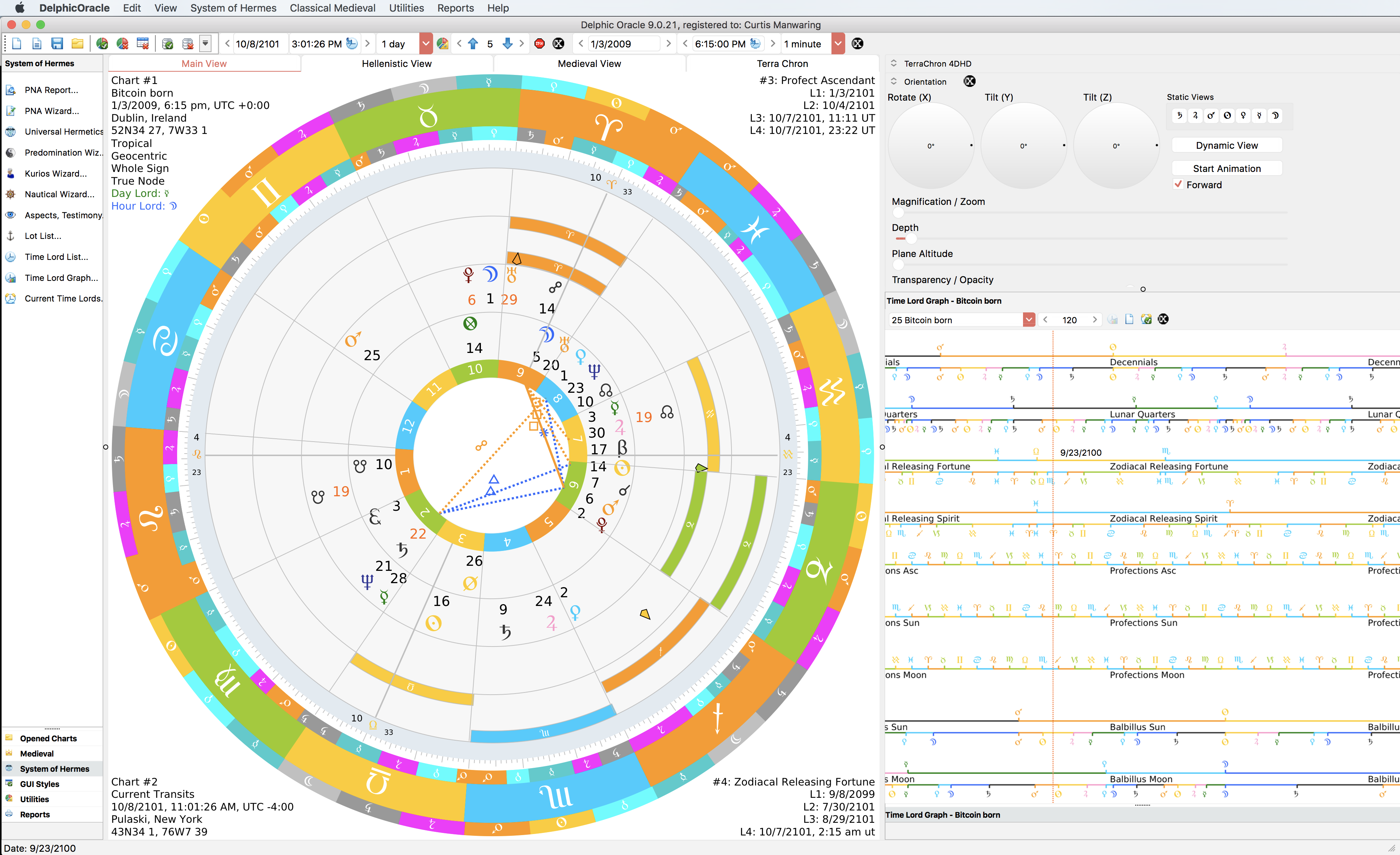
Task: Switch to the Medieval View tab
Action: [589, 64]
